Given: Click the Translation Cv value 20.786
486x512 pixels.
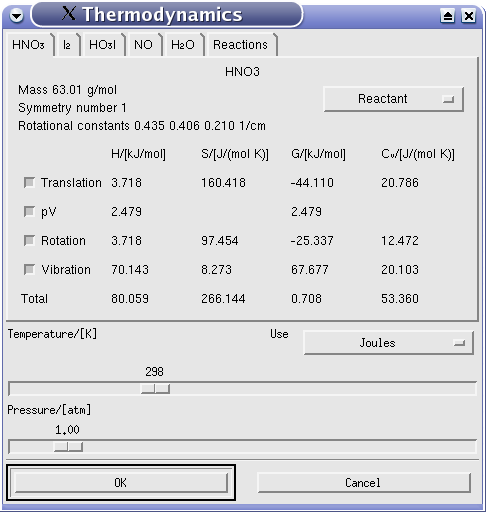Looking at the screenshot, I should [400, 183].
